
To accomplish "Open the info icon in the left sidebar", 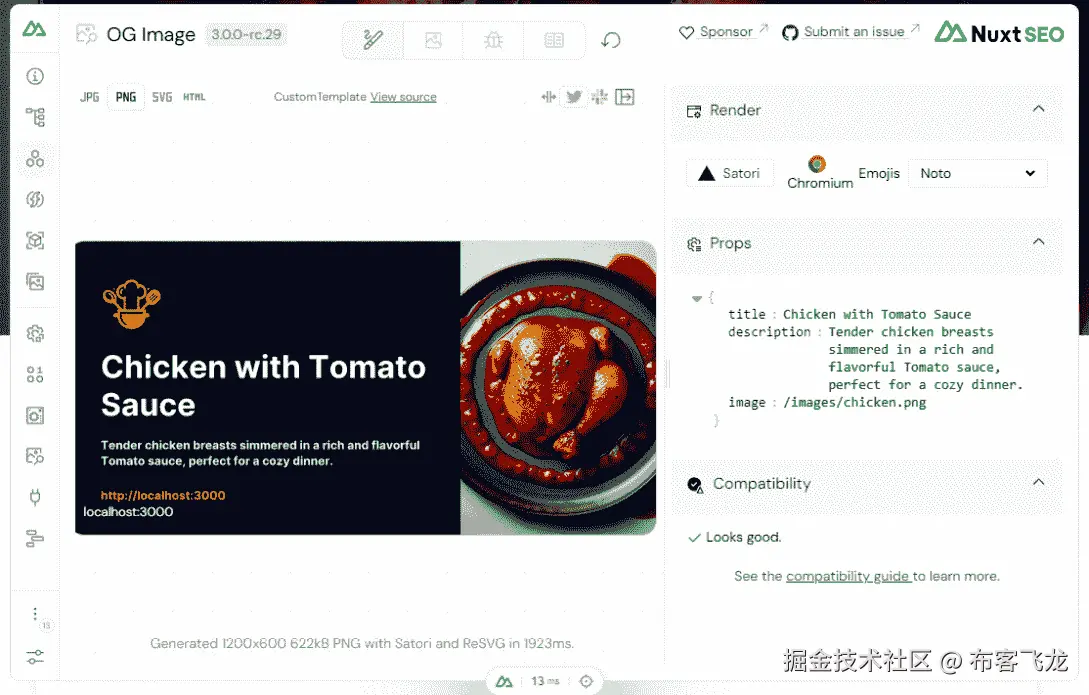I will [x=35, y=75].
